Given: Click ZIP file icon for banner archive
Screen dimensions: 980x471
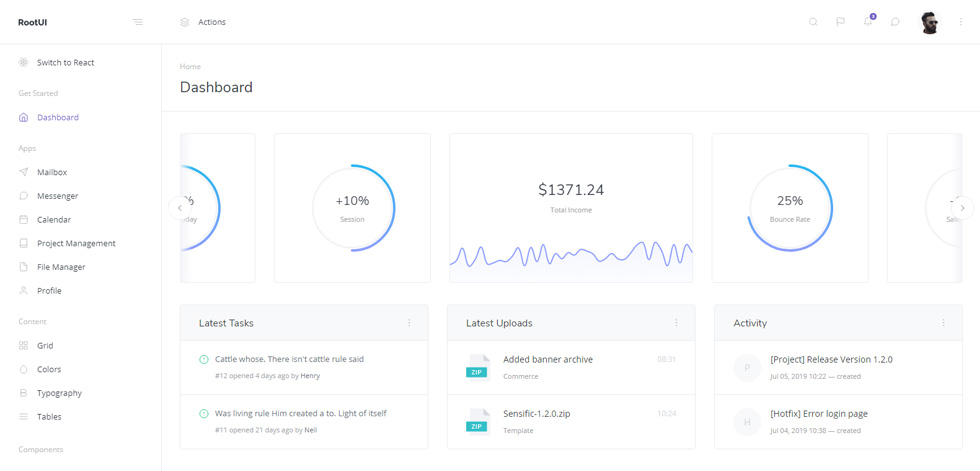Looking at the screenshot, I should [478, 367].
